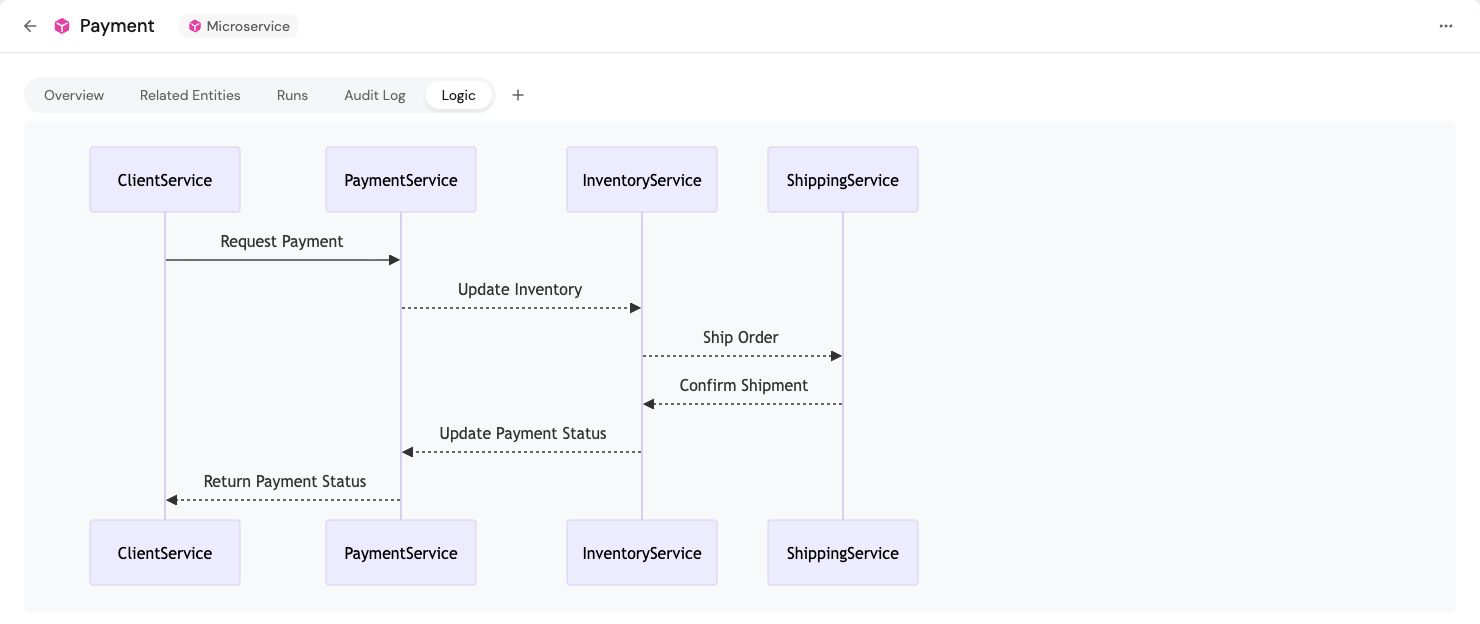1480x624 pixels.
Task: Click the bottom PaymentService box
Action: tap(401, 553)
